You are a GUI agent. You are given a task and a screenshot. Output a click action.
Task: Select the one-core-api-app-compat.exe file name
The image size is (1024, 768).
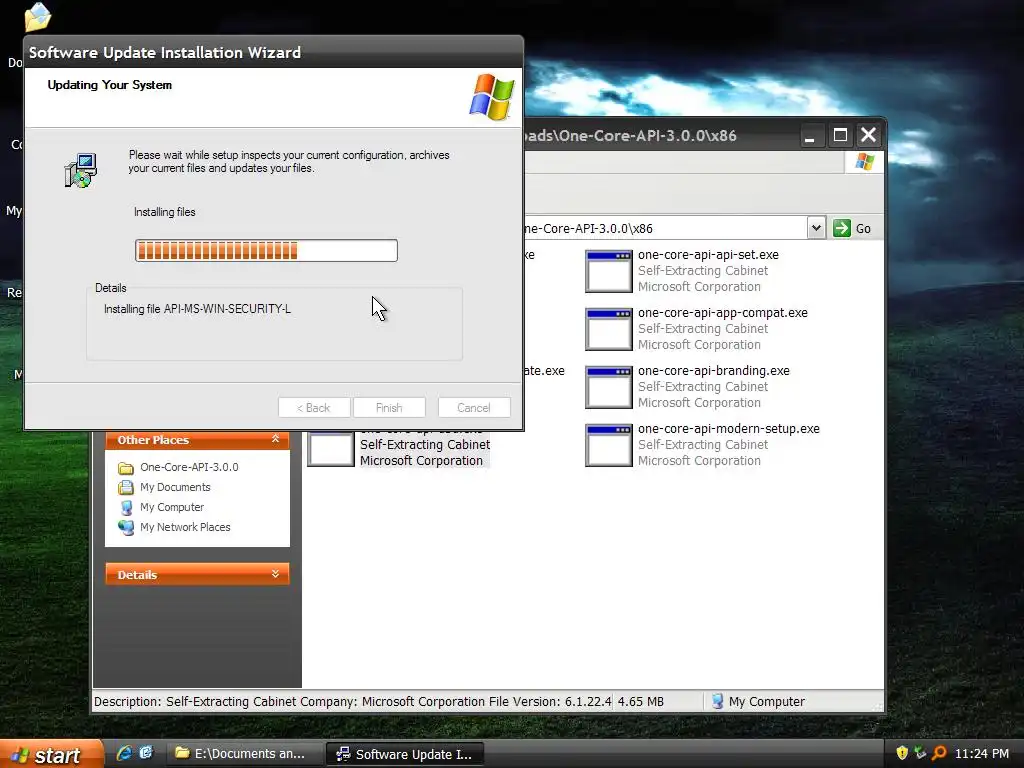pyautogui.click(x=722, y=313)
